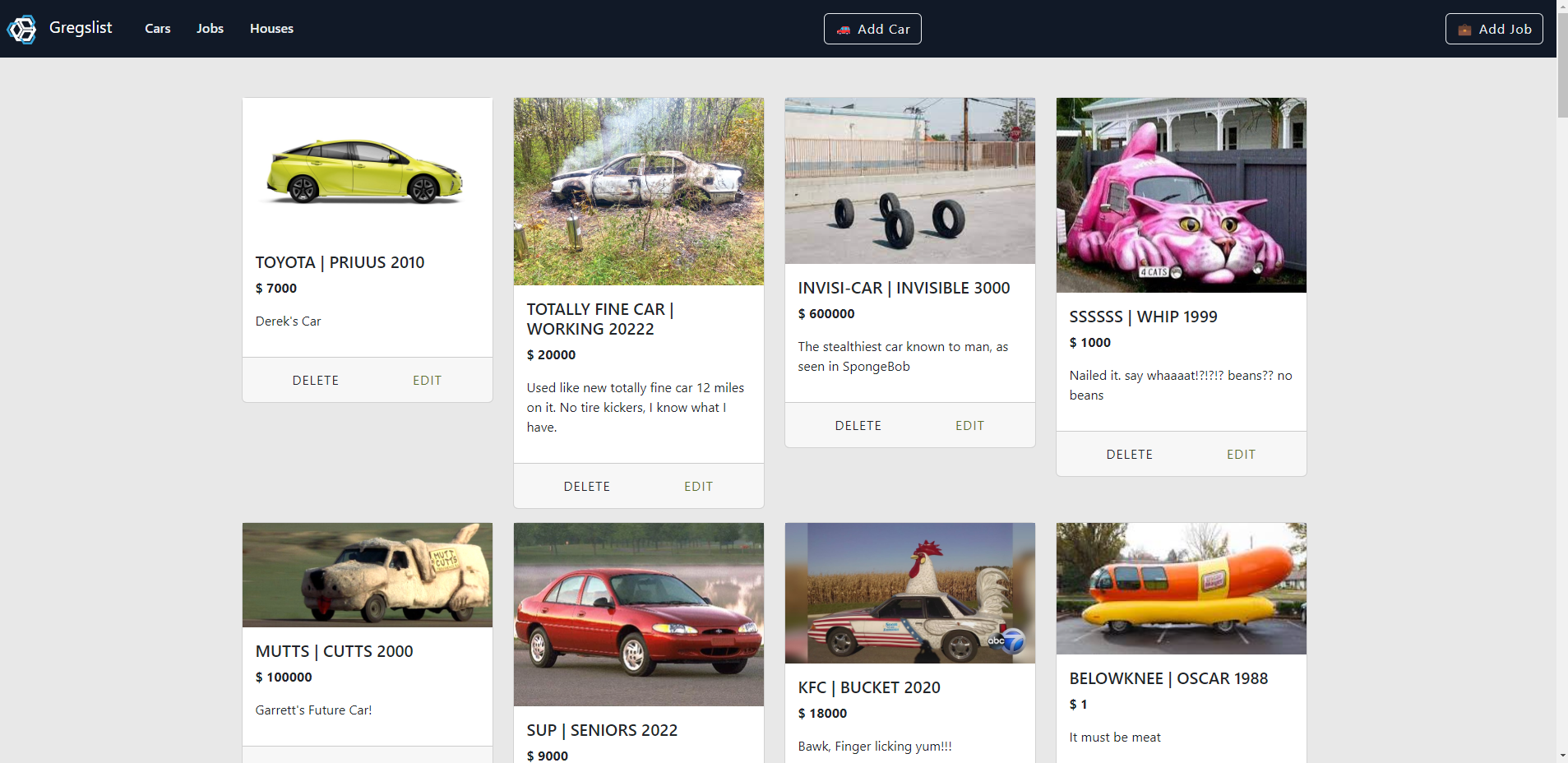Click the page vertical scrollbar thumb

coord(1562,66)
